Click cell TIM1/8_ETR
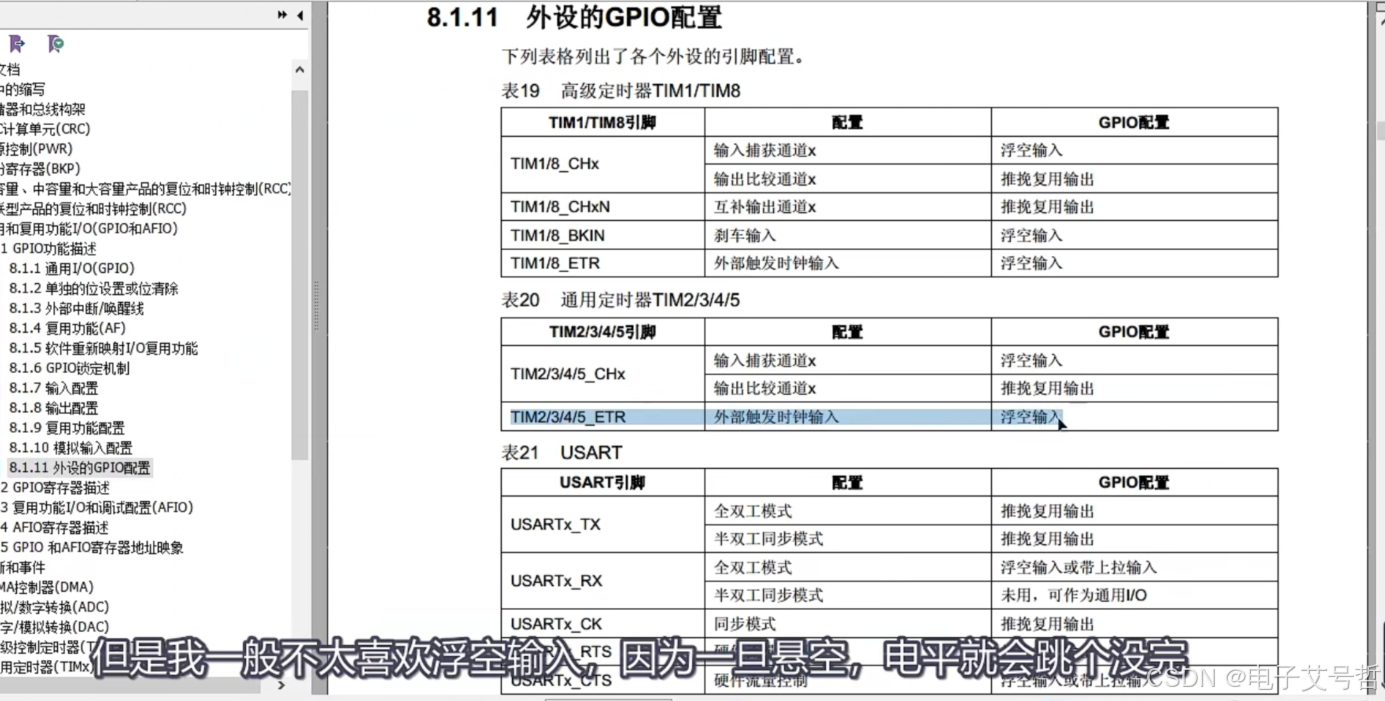The image size is (1385, 701). click(x=603, y=263)
